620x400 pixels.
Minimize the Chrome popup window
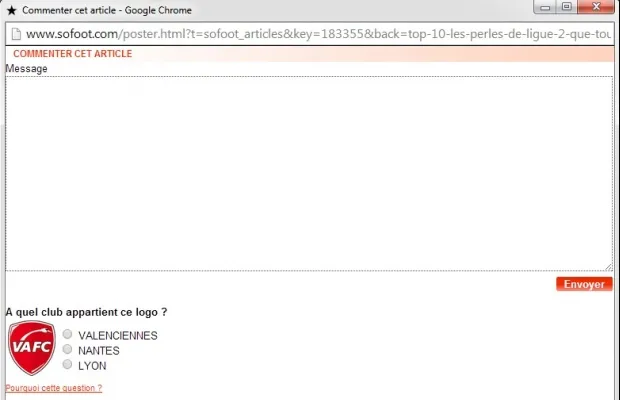point(545,7)
